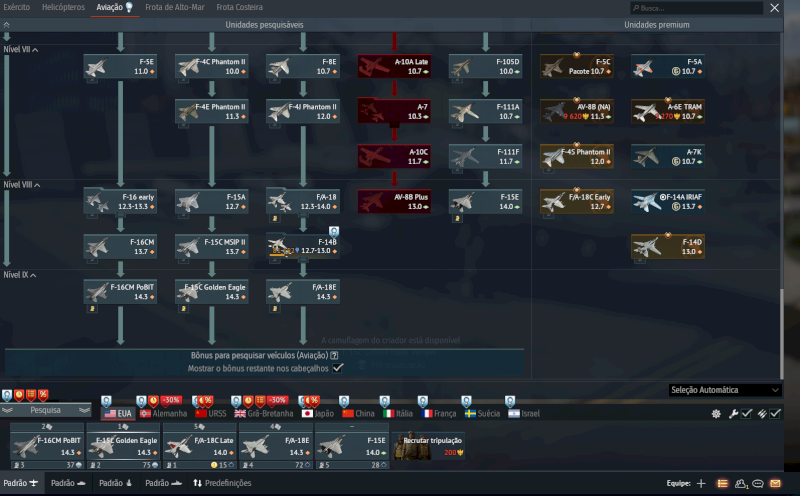Open the F/A-18 group folder
Screen dimensions: 800x496
pyautogui.click(x=303, y=202)
